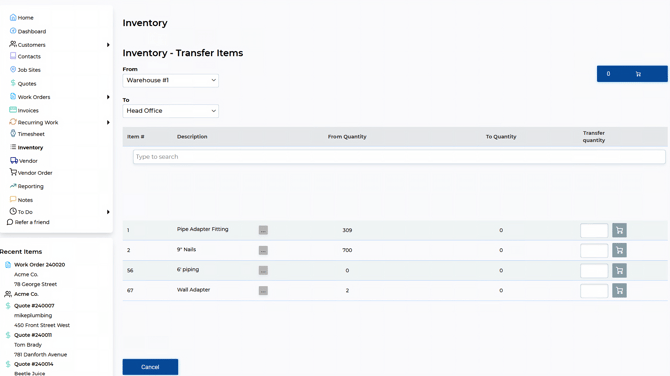Screen dimensions: 670x376
Task: Open the cart summary button showing 0
Action: click(x=632, y=74)
